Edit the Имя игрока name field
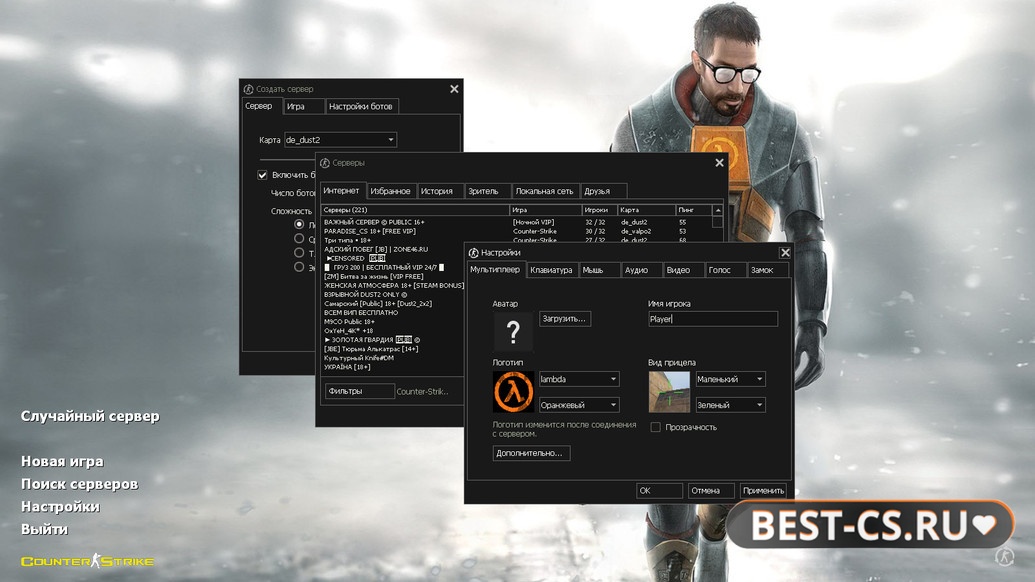This screenshot has height=582, width=1035. (713, 319)
